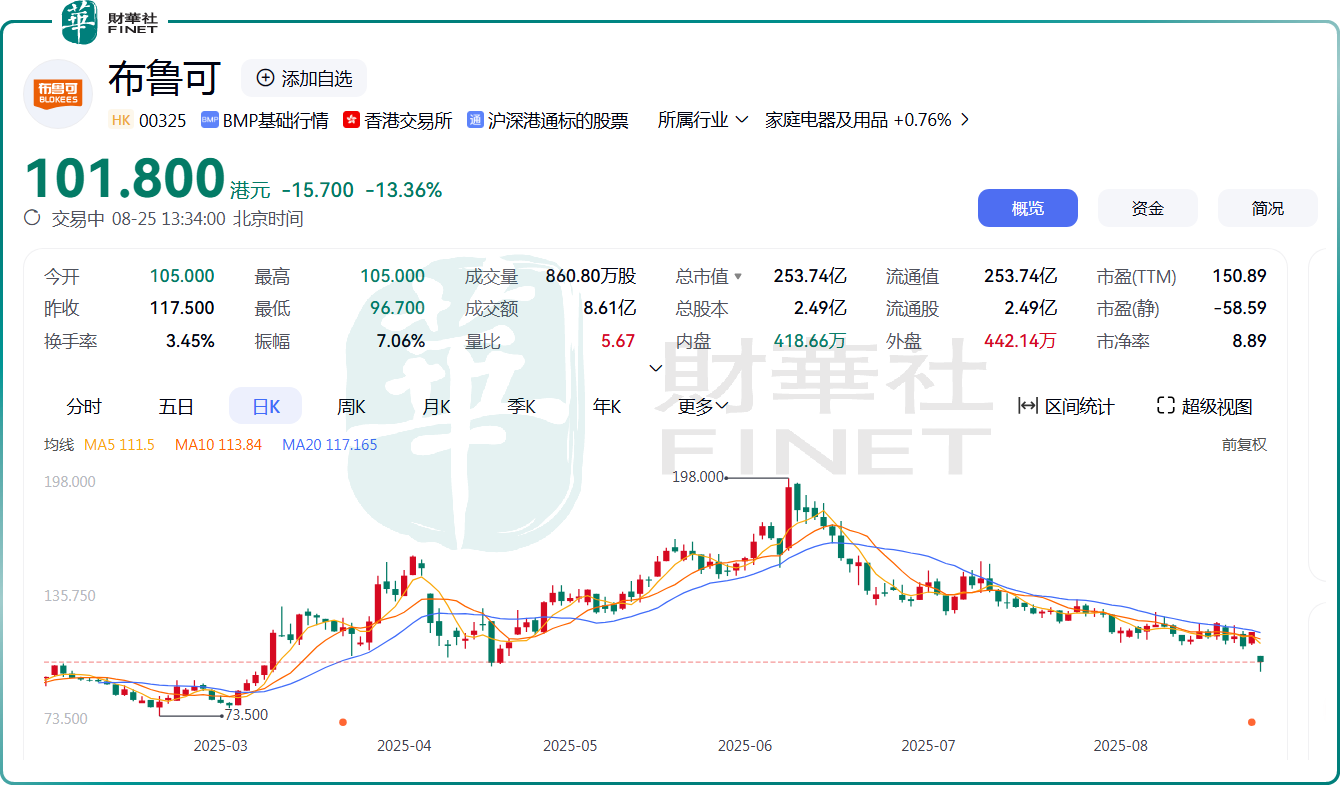The width and height of the screenshot is (1340, 805).
Task: Click the 超级视图 fullscreen frame icon
Action: click(1165, 406)
